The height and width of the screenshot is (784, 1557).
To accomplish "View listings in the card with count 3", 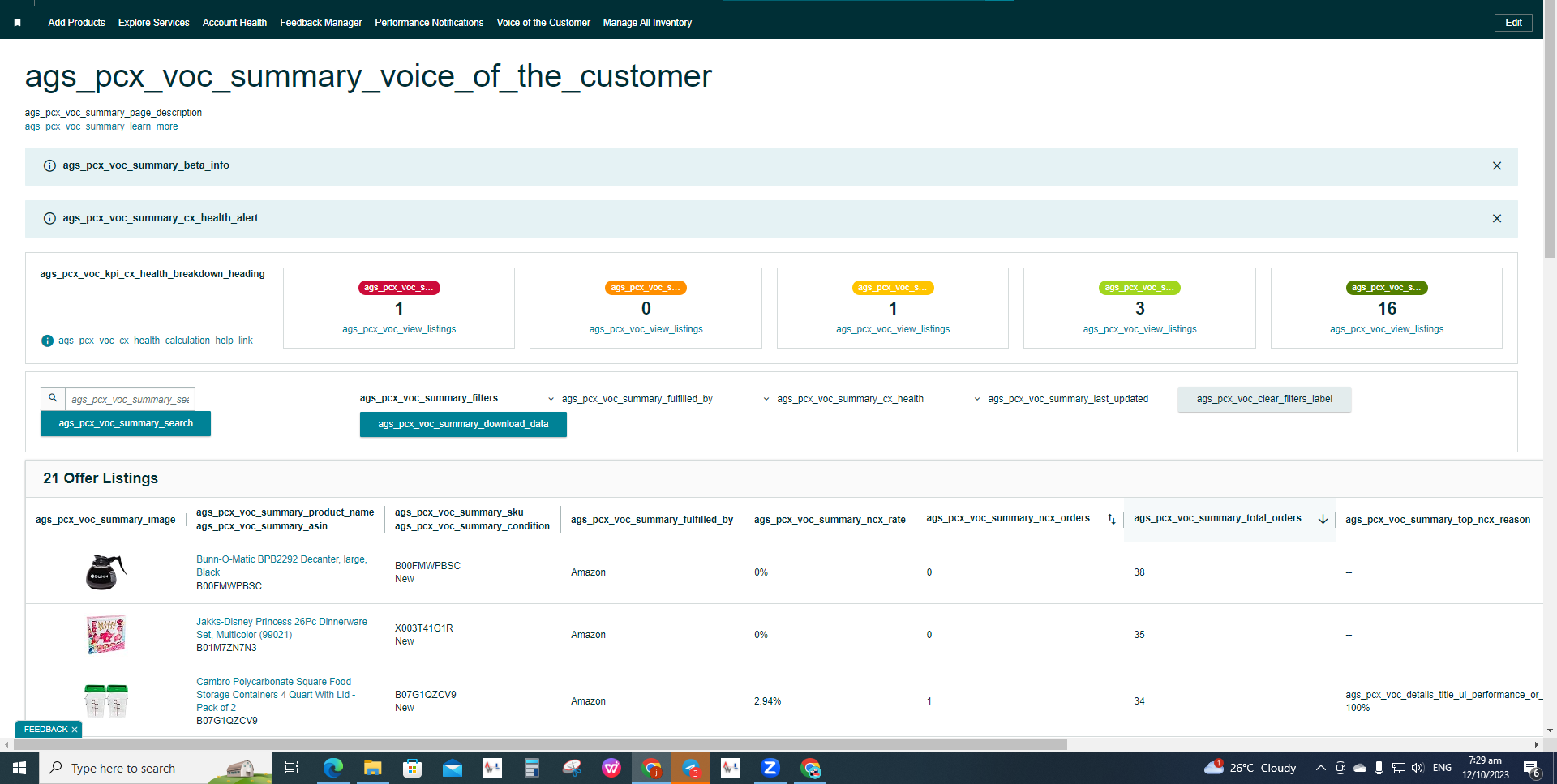I will pyautogui.click(x=1140, y=329).
